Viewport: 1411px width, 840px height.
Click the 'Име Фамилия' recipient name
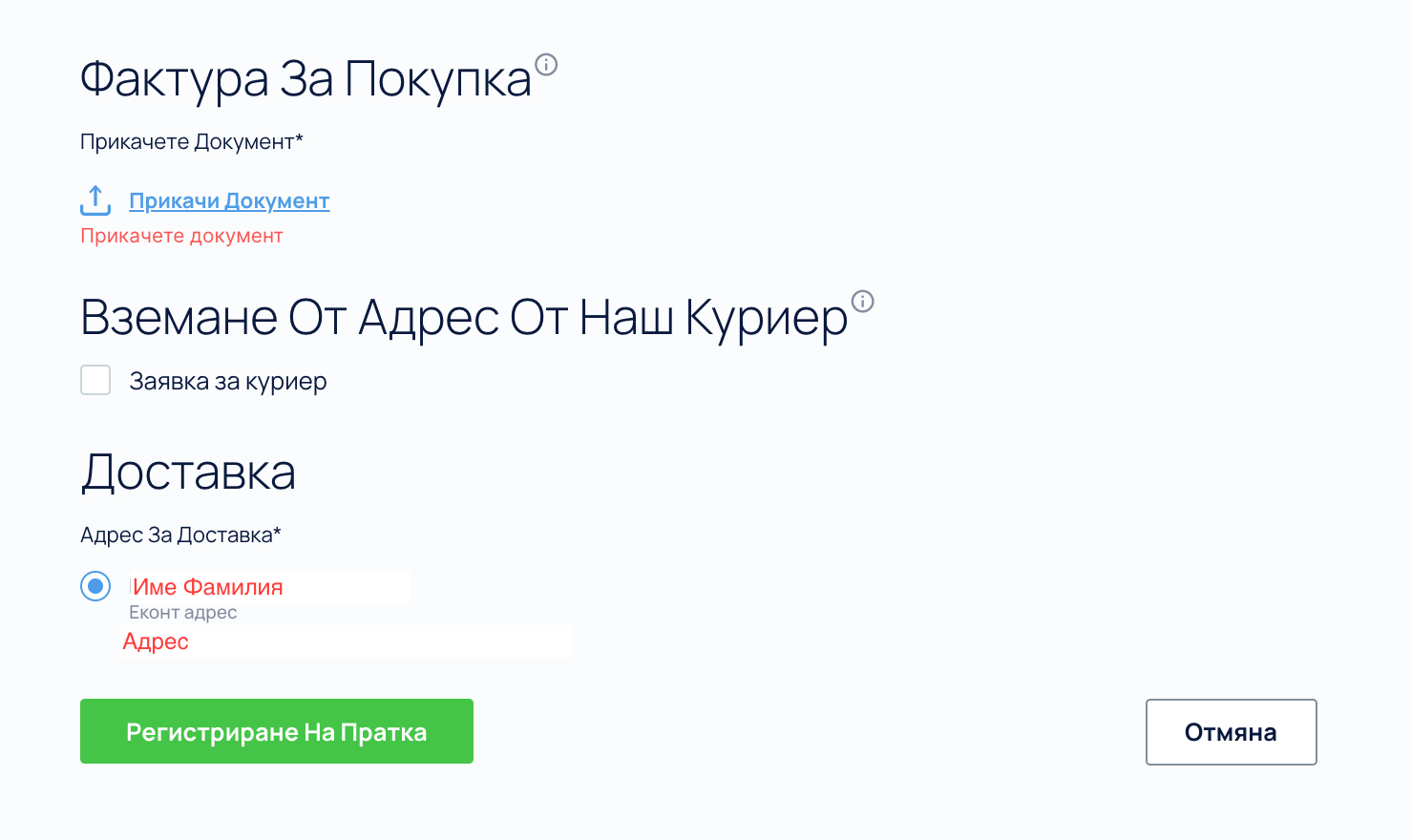tap(208, 587)
